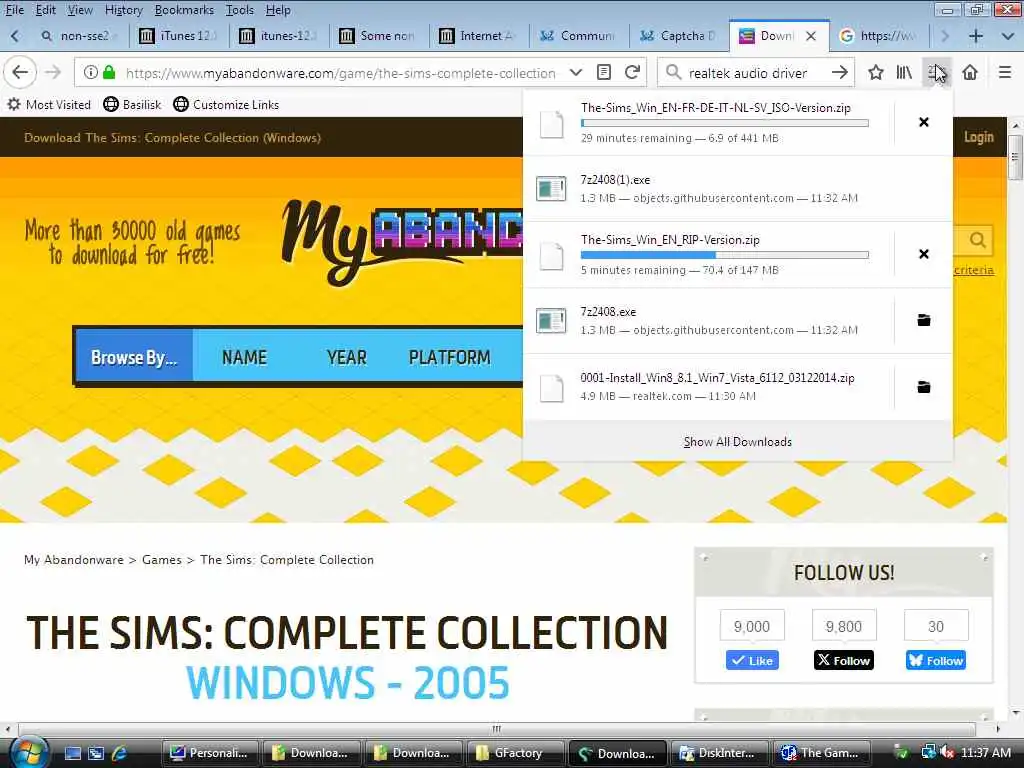Browse games by YEAR

tap(346, 357)
